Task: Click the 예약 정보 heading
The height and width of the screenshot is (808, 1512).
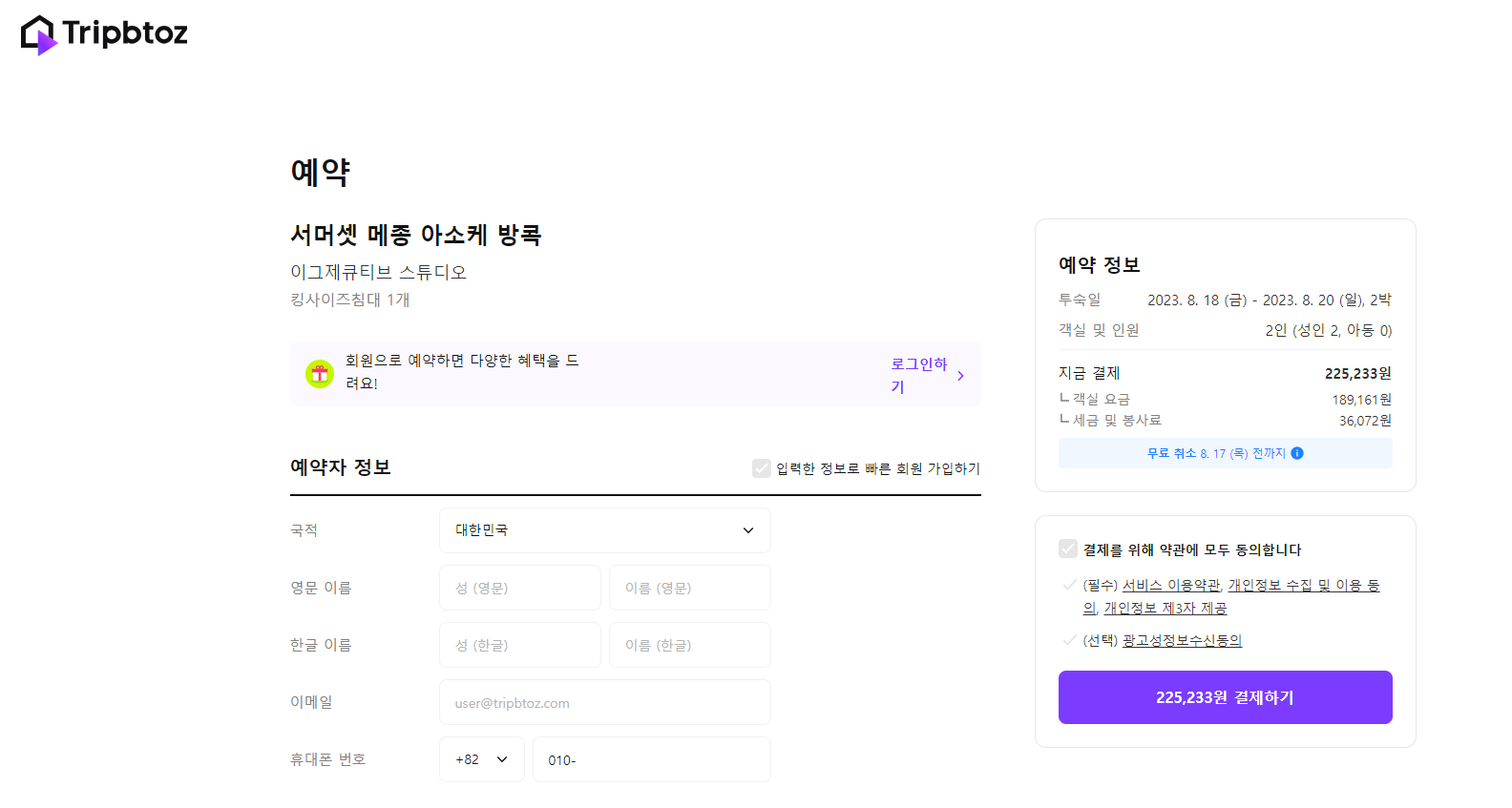Action: pos(1100,265)
